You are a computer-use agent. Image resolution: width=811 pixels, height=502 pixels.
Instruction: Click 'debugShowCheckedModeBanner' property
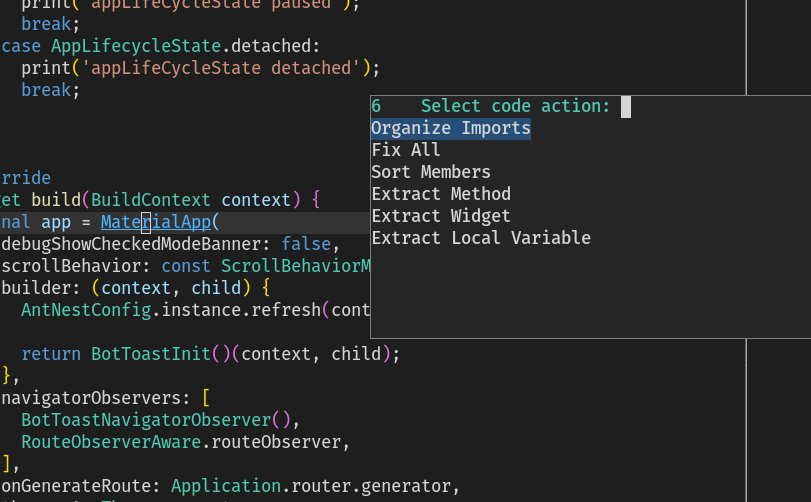click(x=131, y=244)
